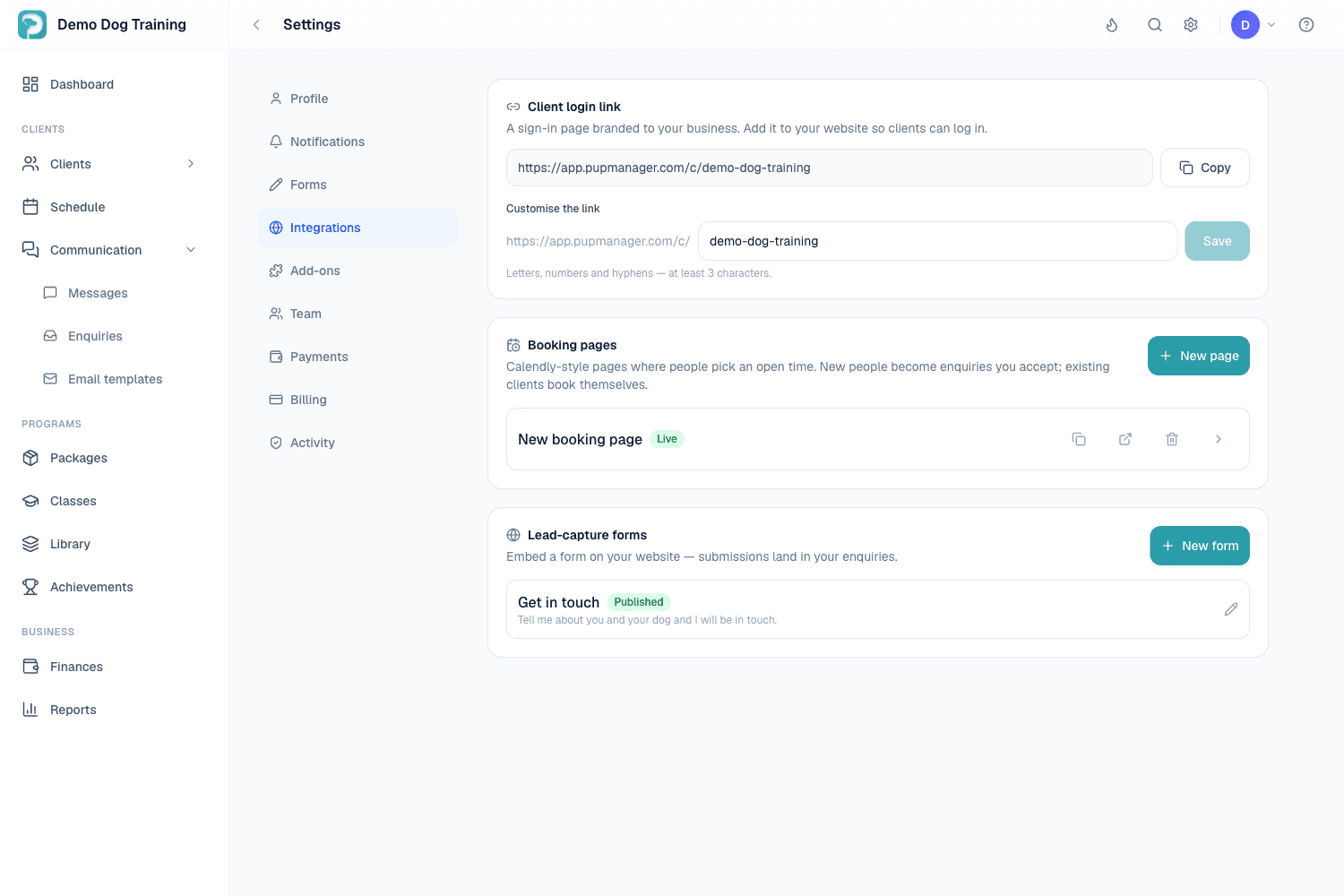The width and height of the screenshot is (1344, 896).
Task: Open search with the magnifier icon
Action: (x=1155, y=25)
